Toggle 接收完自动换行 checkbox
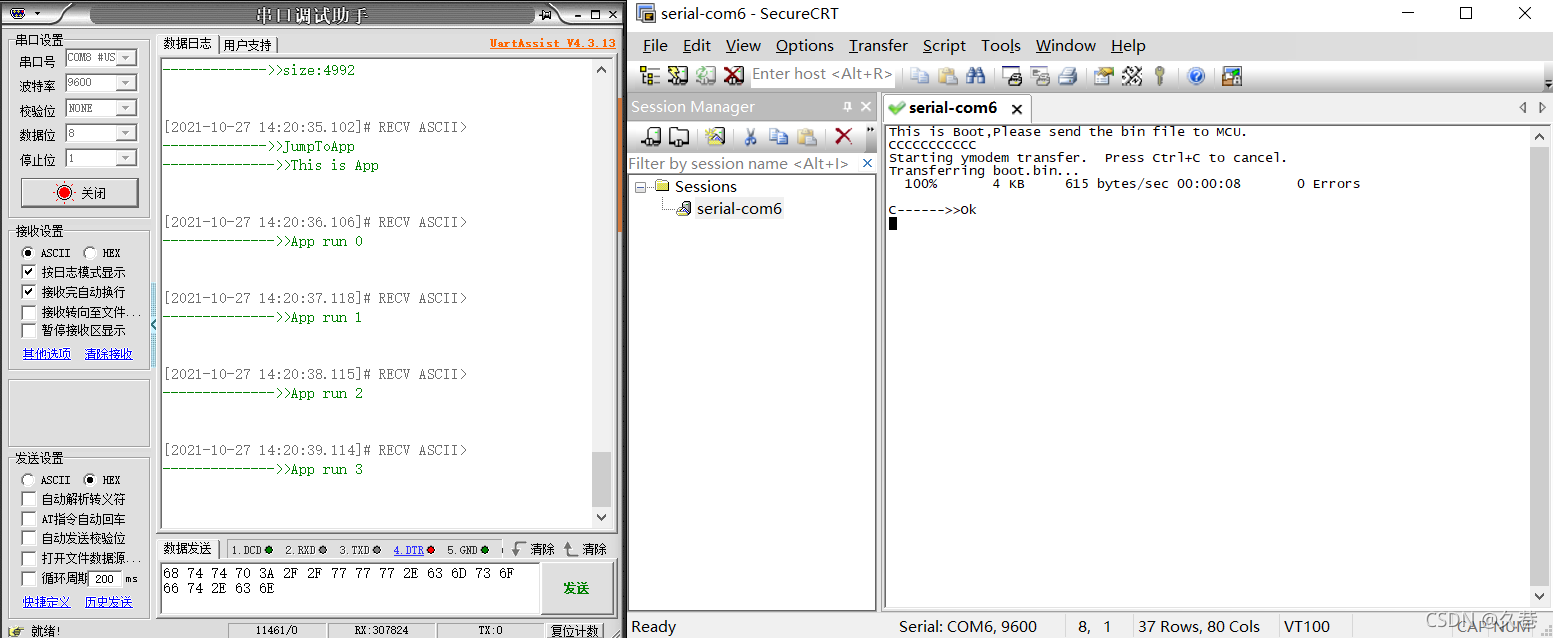Image resolution: width=1553 pixels, height=638 pixels. 28,292
